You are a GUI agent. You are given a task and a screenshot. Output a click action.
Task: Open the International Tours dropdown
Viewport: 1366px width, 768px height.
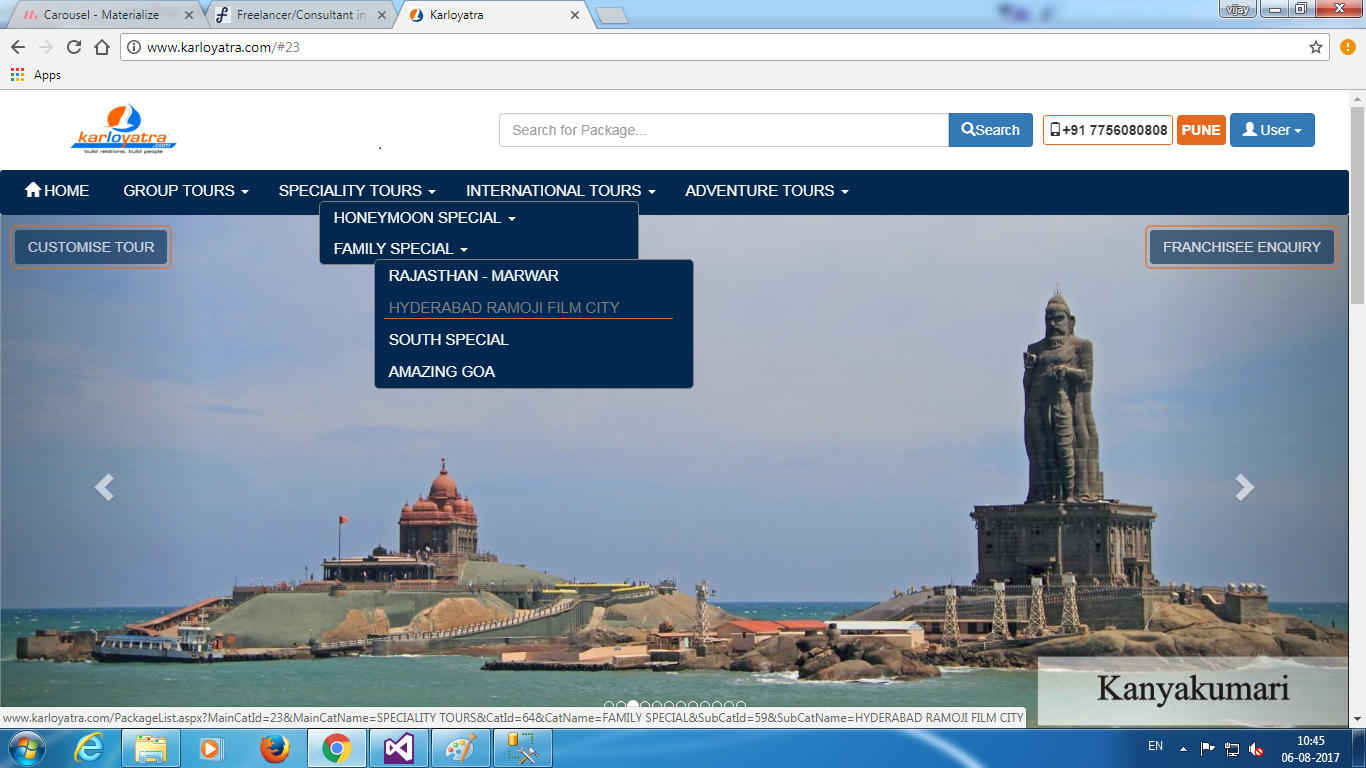click(x=560, y=191)
